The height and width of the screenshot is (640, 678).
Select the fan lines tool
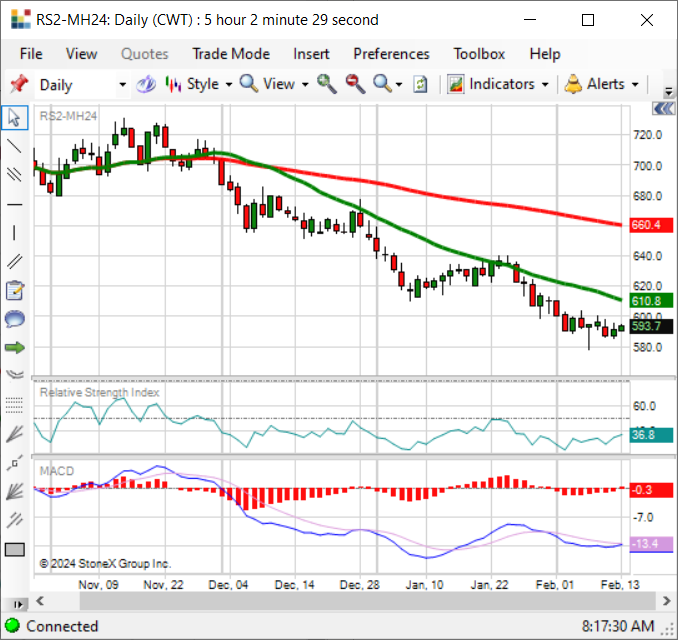point(15,434)
